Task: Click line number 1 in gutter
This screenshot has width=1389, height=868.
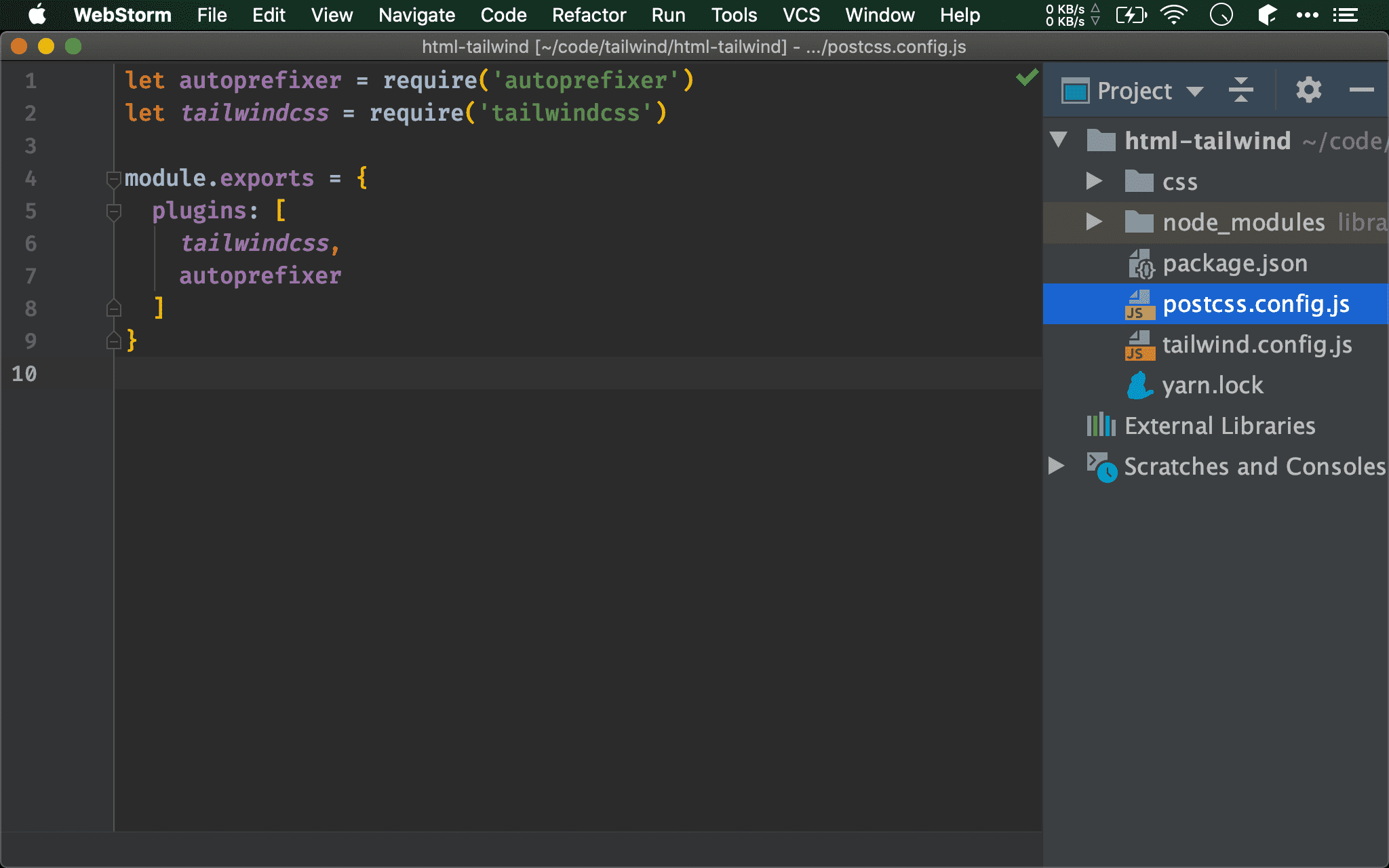Action: point(31,81)
